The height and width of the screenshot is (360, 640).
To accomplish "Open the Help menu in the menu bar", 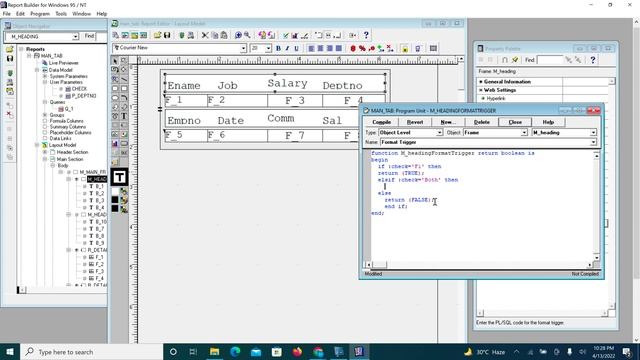I will pos(102,13).
